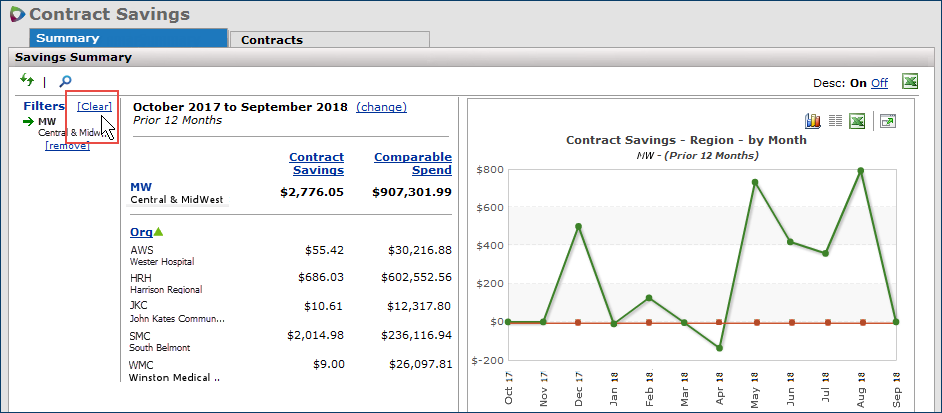Viewport: 942px width, 413px height.
Task: Change the date range period
Action: pyautogui.click(x=381, y=107)
